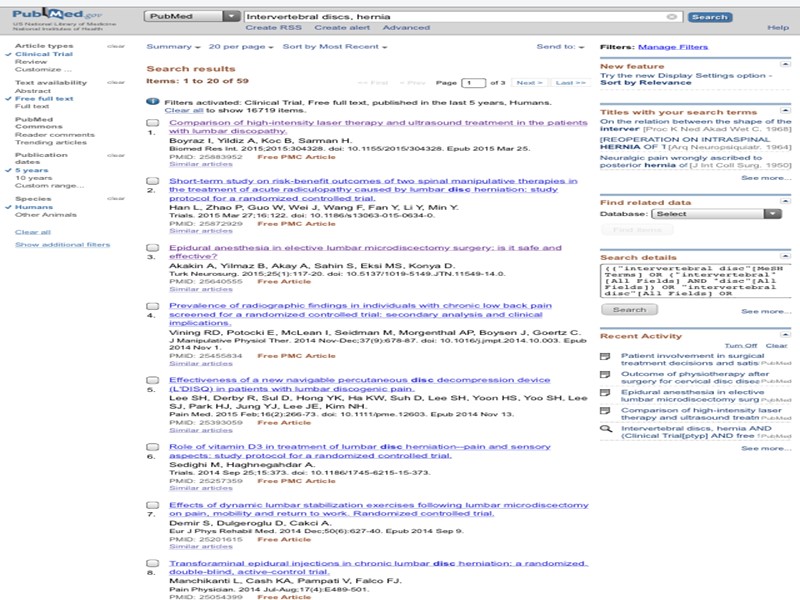
Task: Open the Find related data Database select
Action: coord(716,214)
